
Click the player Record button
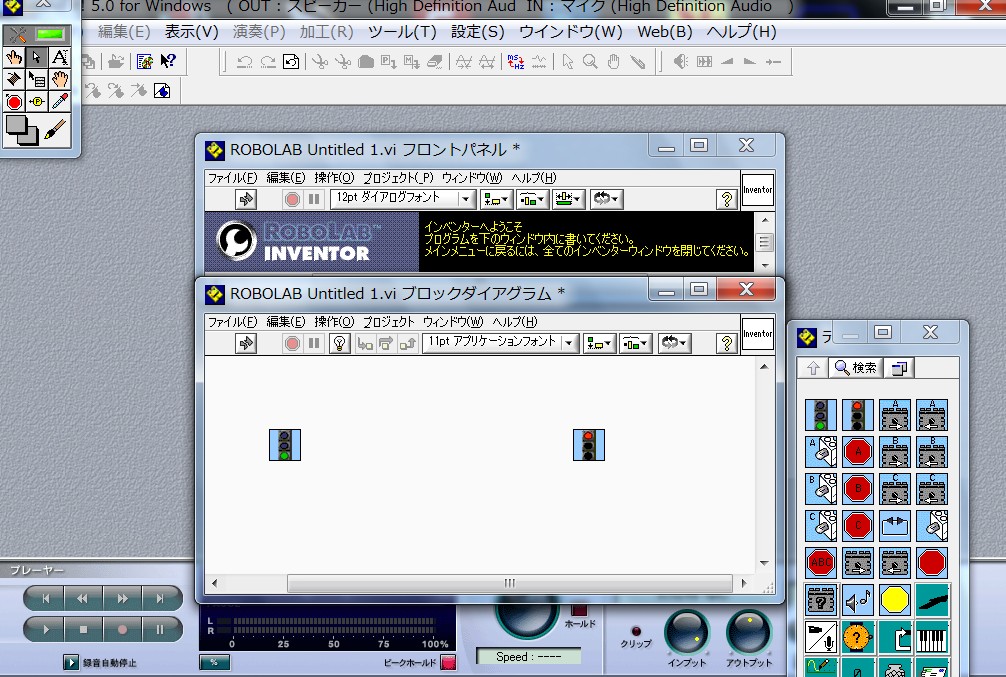point(122,630)
